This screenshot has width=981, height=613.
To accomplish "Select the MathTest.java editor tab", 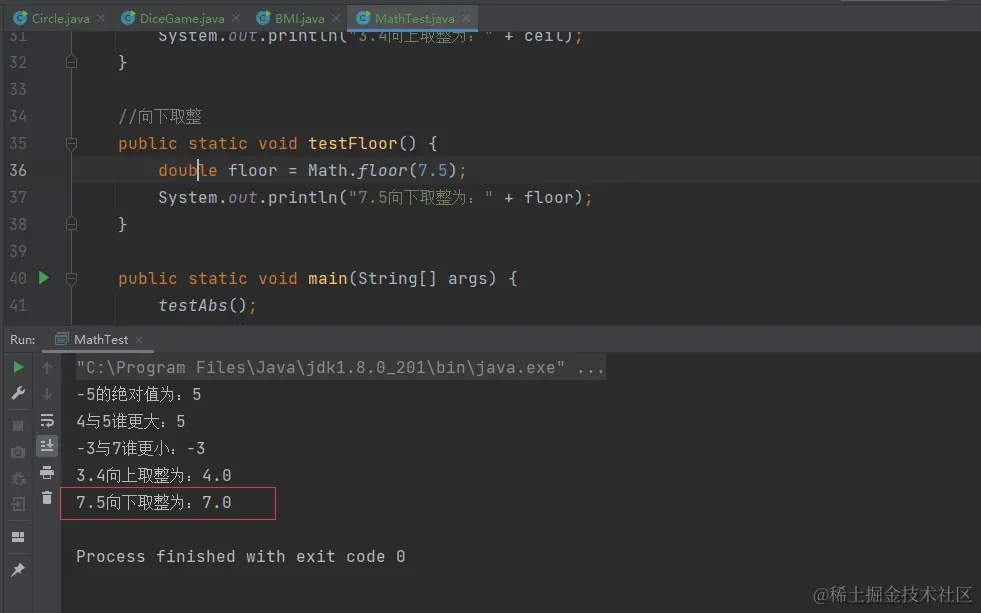I will (x=414, y=18).
